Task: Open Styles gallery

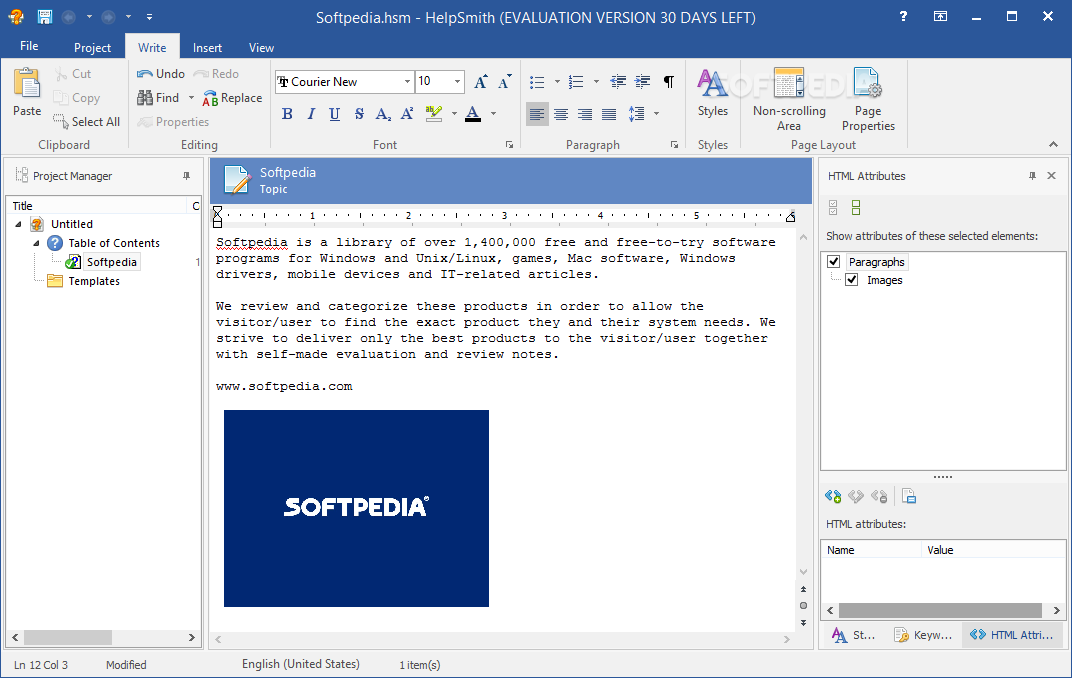Action: (x=712, y=93)
